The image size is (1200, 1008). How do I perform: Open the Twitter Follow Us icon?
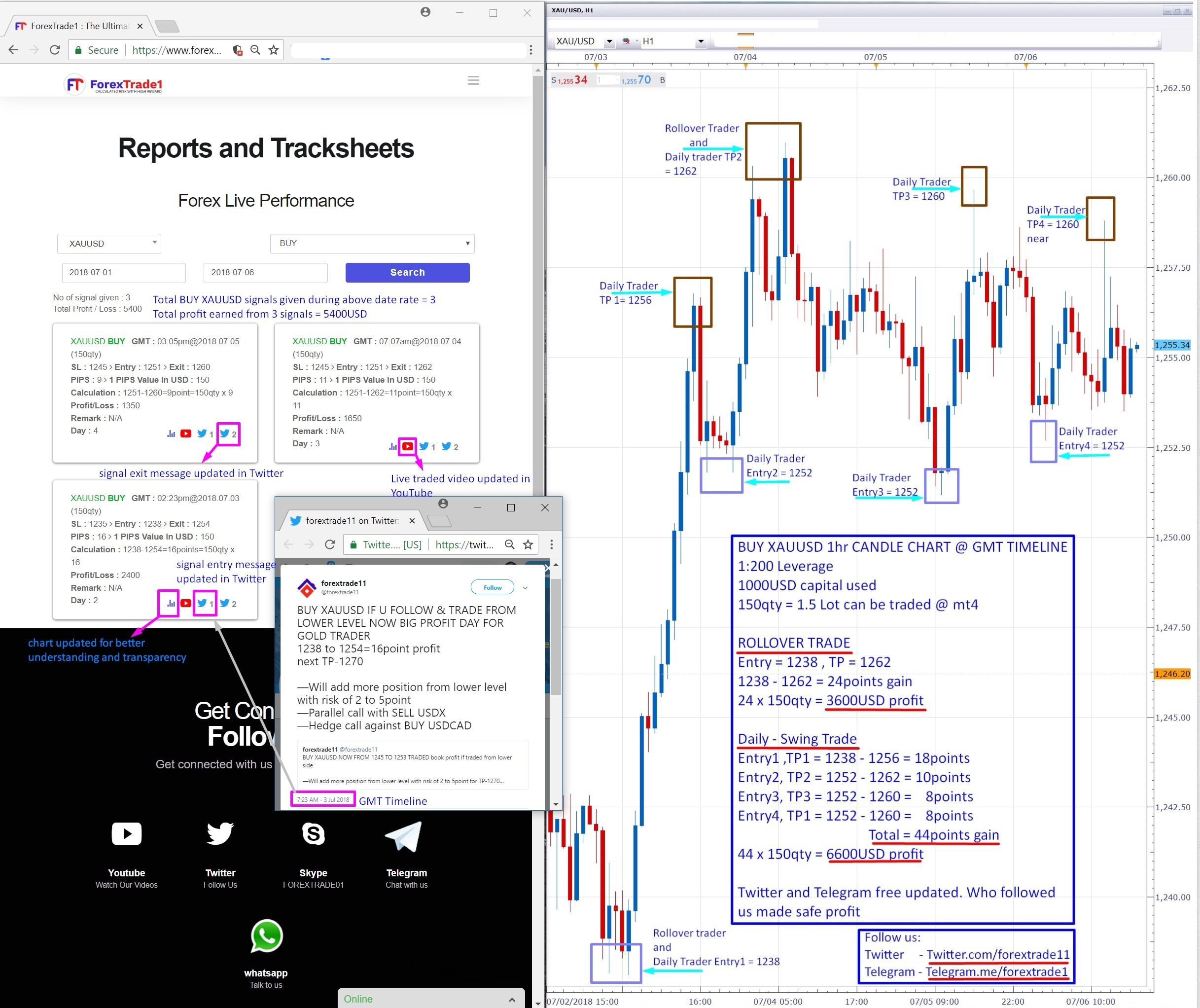(x=220, y=834)
